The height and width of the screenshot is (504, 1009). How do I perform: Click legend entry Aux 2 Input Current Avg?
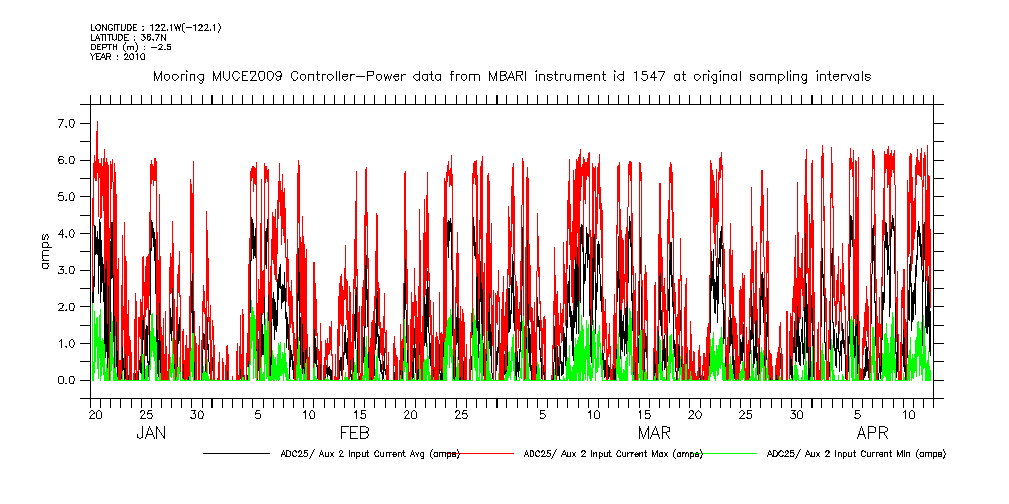coord(370,454)
